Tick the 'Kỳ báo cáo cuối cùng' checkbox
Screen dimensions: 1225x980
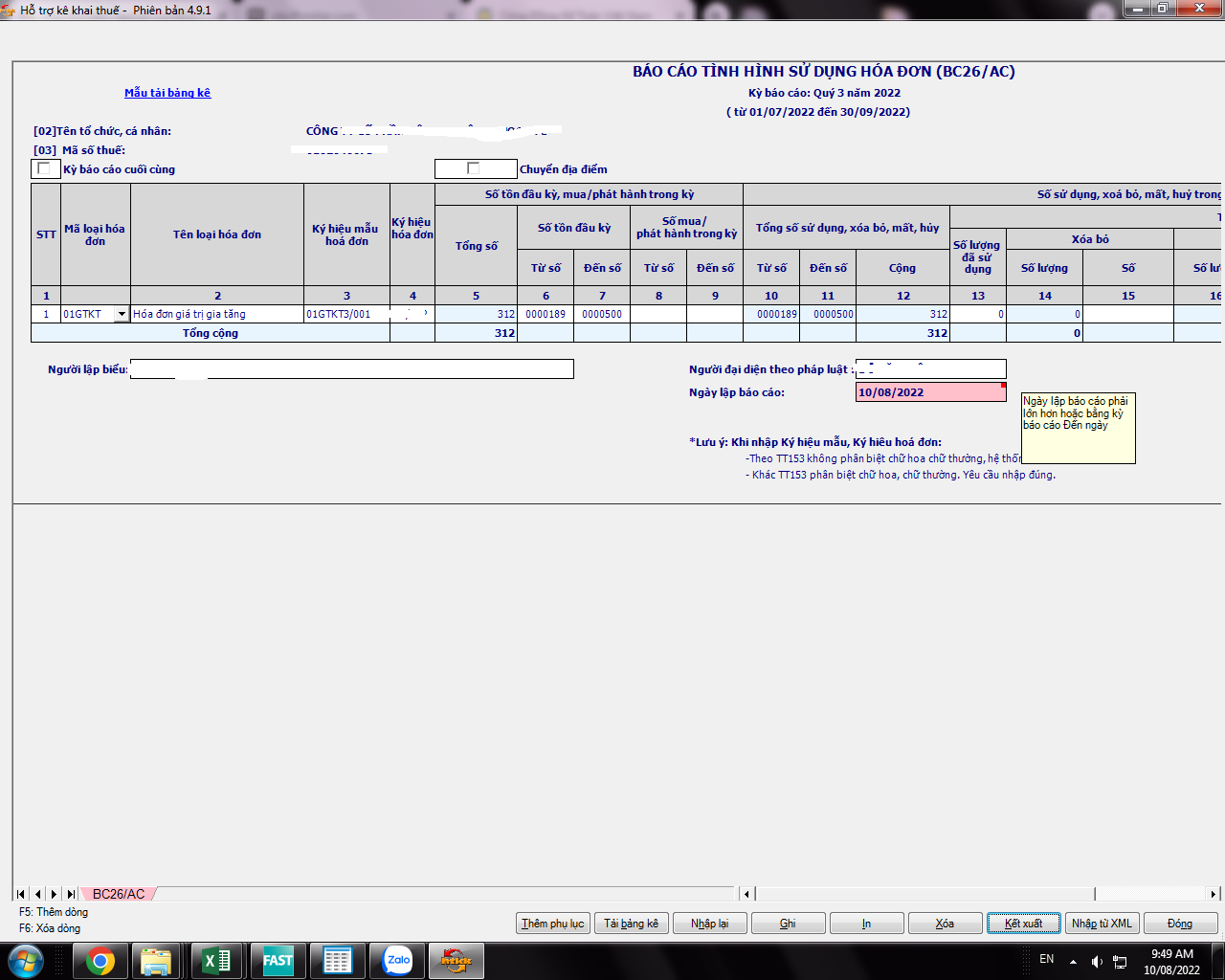click(x=44, y=168)
